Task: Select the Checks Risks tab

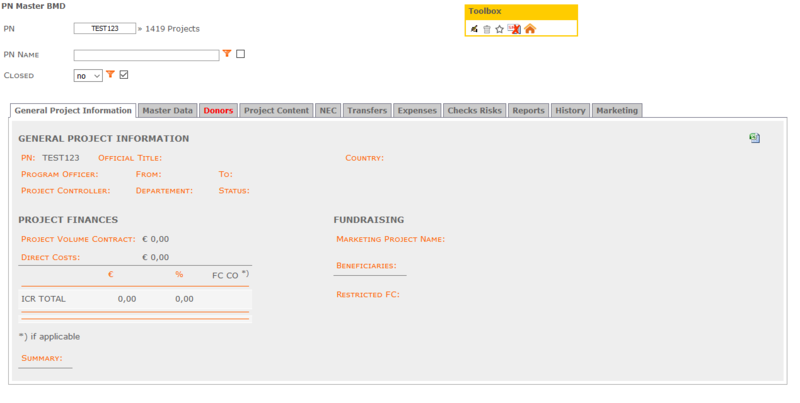Action: point(474,110)
